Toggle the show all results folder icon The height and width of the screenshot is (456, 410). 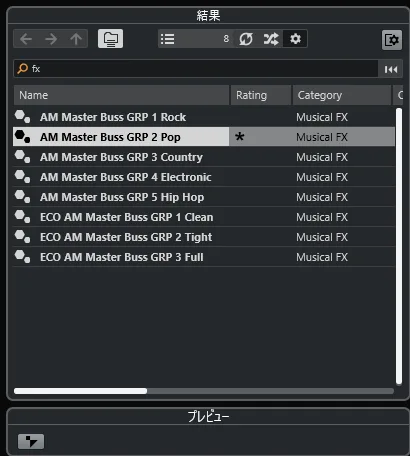point(110,39)
